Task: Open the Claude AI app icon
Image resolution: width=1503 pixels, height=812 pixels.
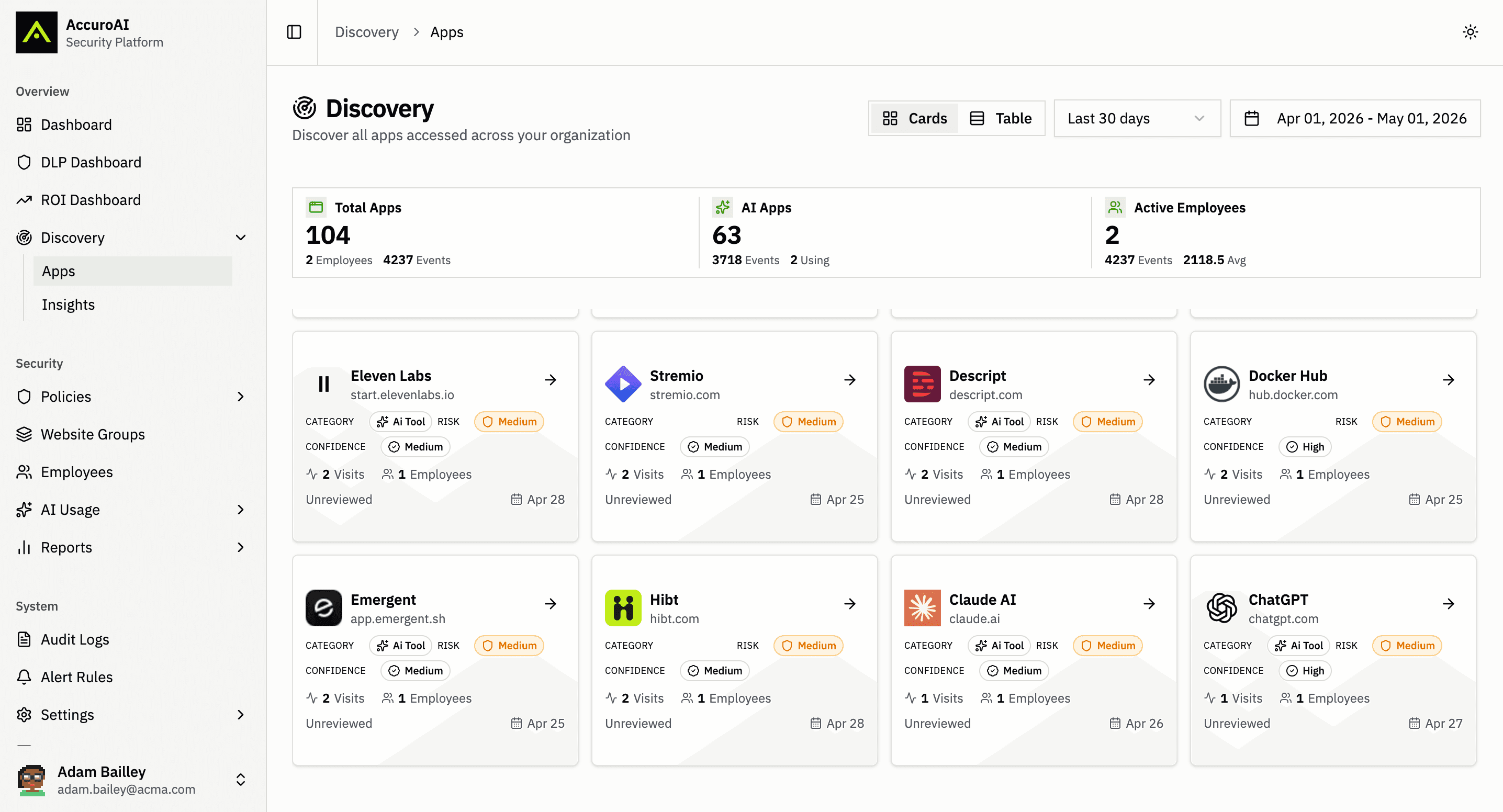Action: (x=923, y=608)
